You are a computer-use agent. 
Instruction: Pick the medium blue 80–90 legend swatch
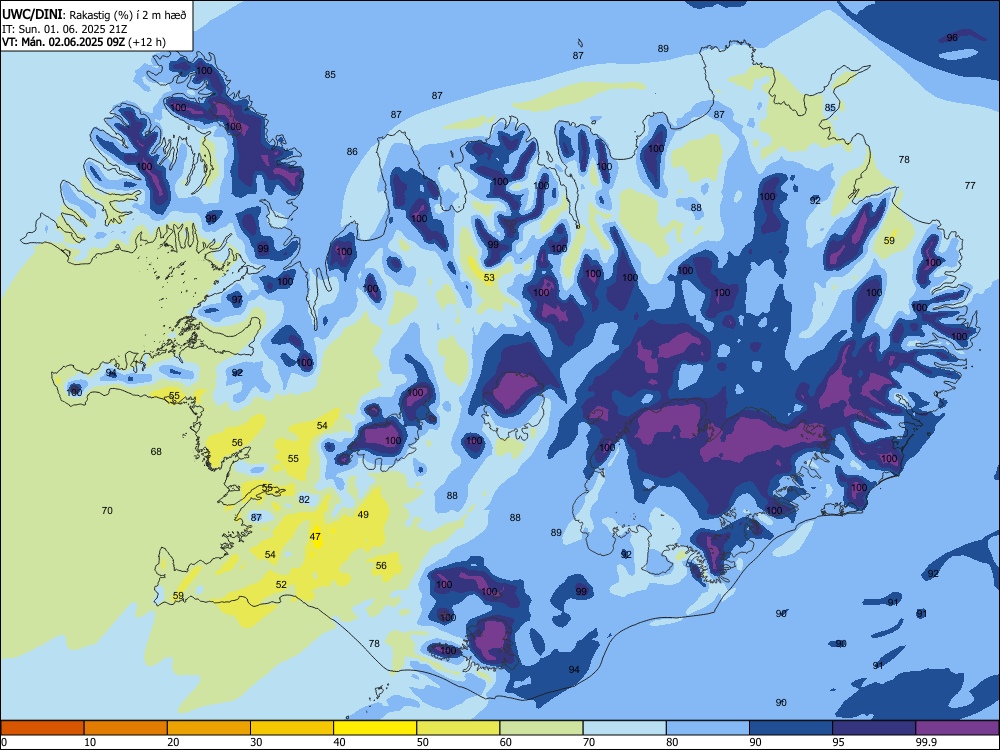708,728
